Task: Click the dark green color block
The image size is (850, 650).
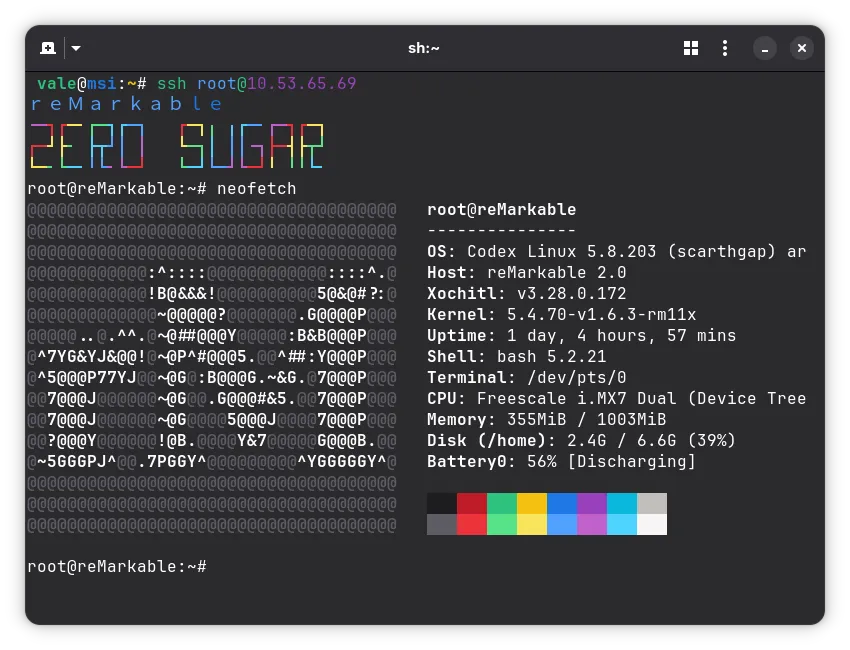Action: 502,503
